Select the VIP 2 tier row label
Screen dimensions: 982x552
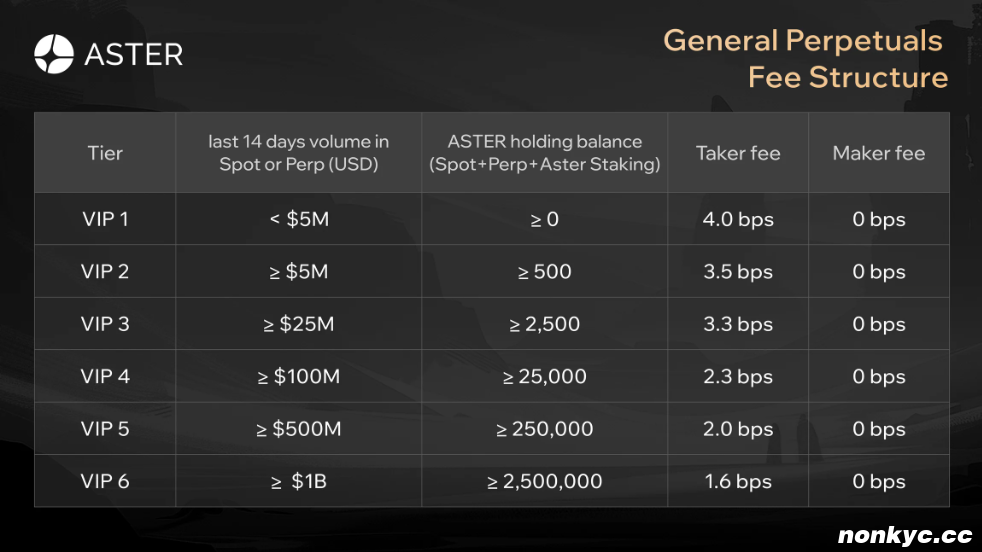(105, 271)
